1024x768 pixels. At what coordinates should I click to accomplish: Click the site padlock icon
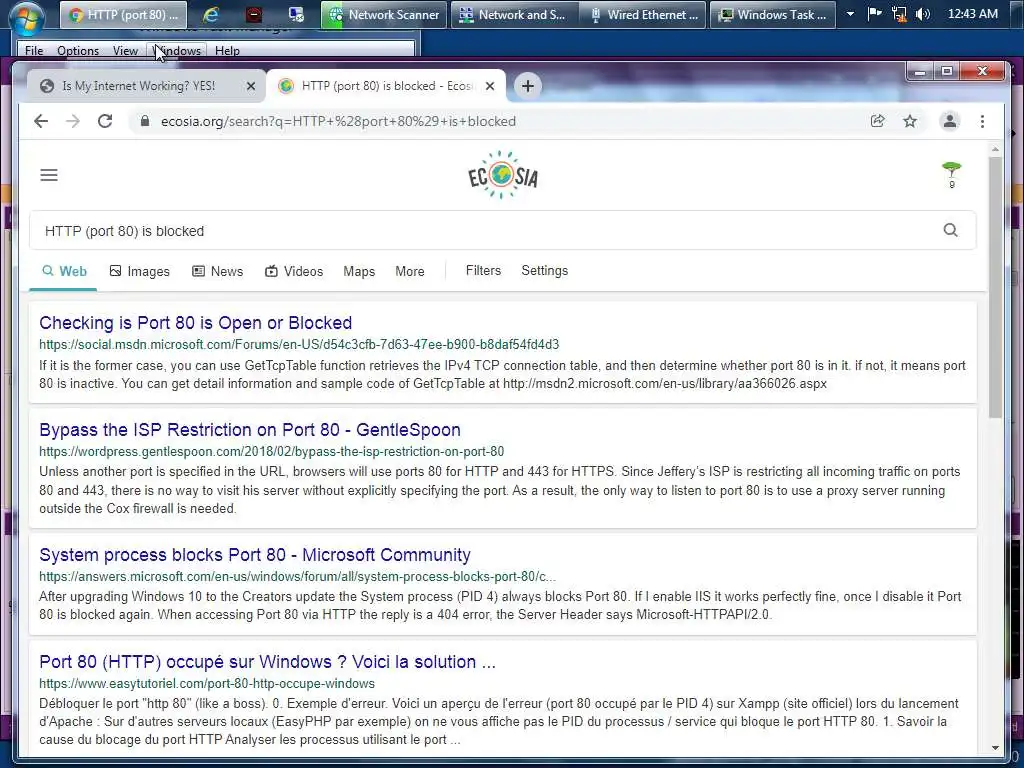[x=145, y=121]
